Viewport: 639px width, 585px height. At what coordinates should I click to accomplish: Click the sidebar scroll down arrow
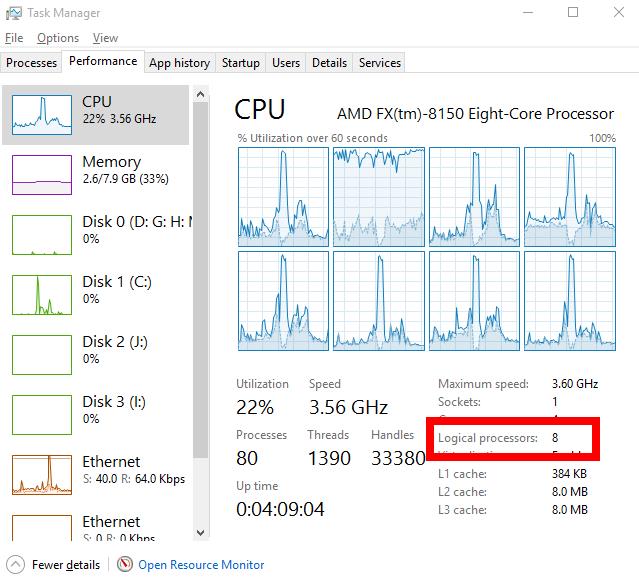(x=201, y=534)
